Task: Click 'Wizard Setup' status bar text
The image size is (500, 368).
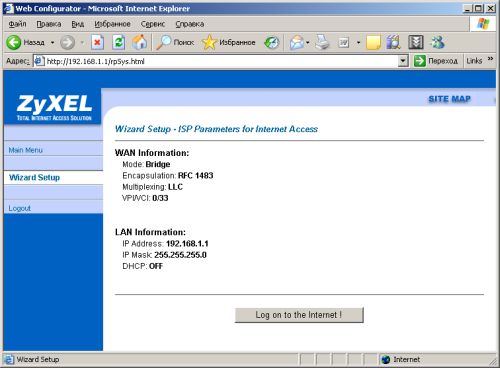Action: [38, 359]
